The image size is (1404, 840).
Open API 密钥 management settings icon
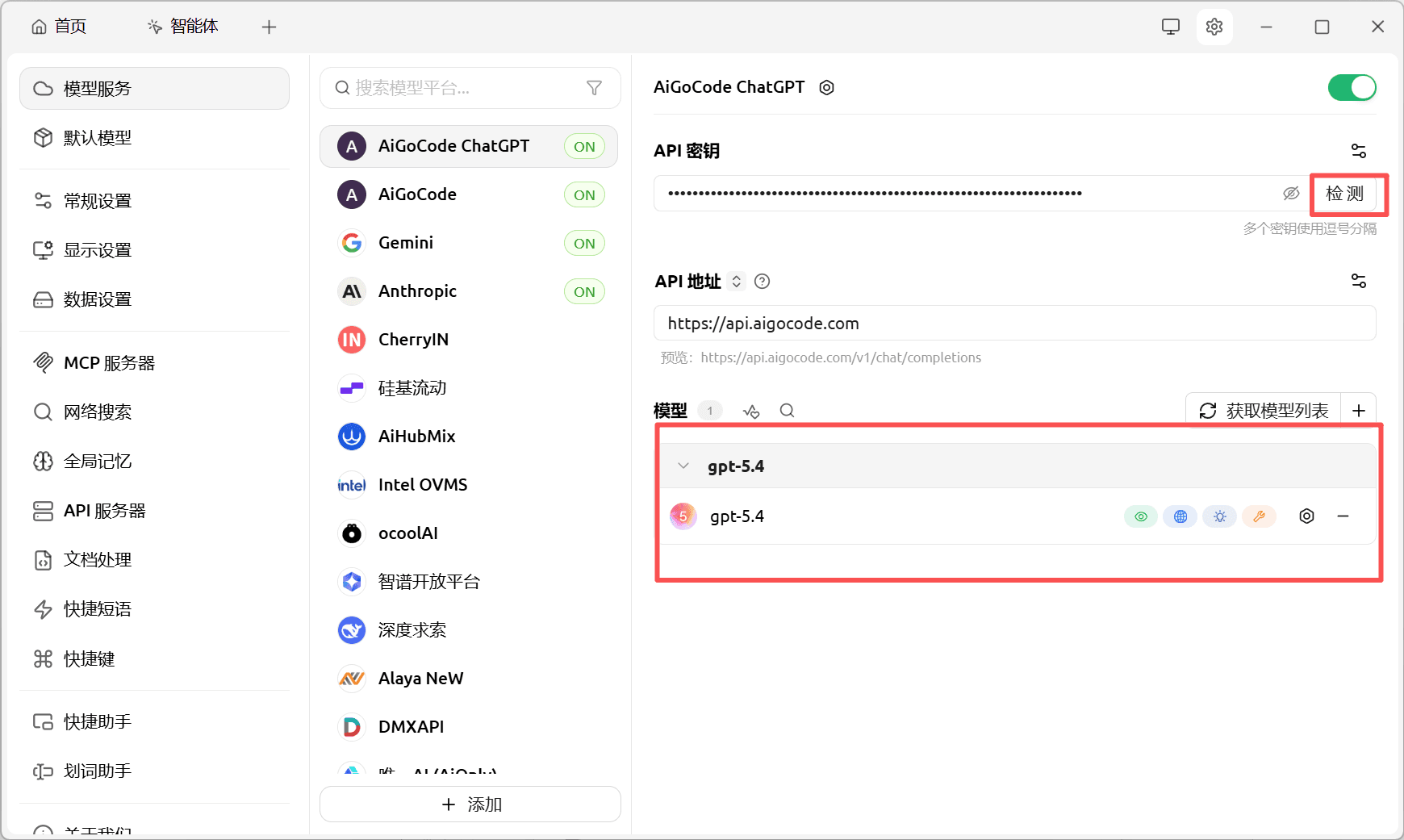(1359, 151)
